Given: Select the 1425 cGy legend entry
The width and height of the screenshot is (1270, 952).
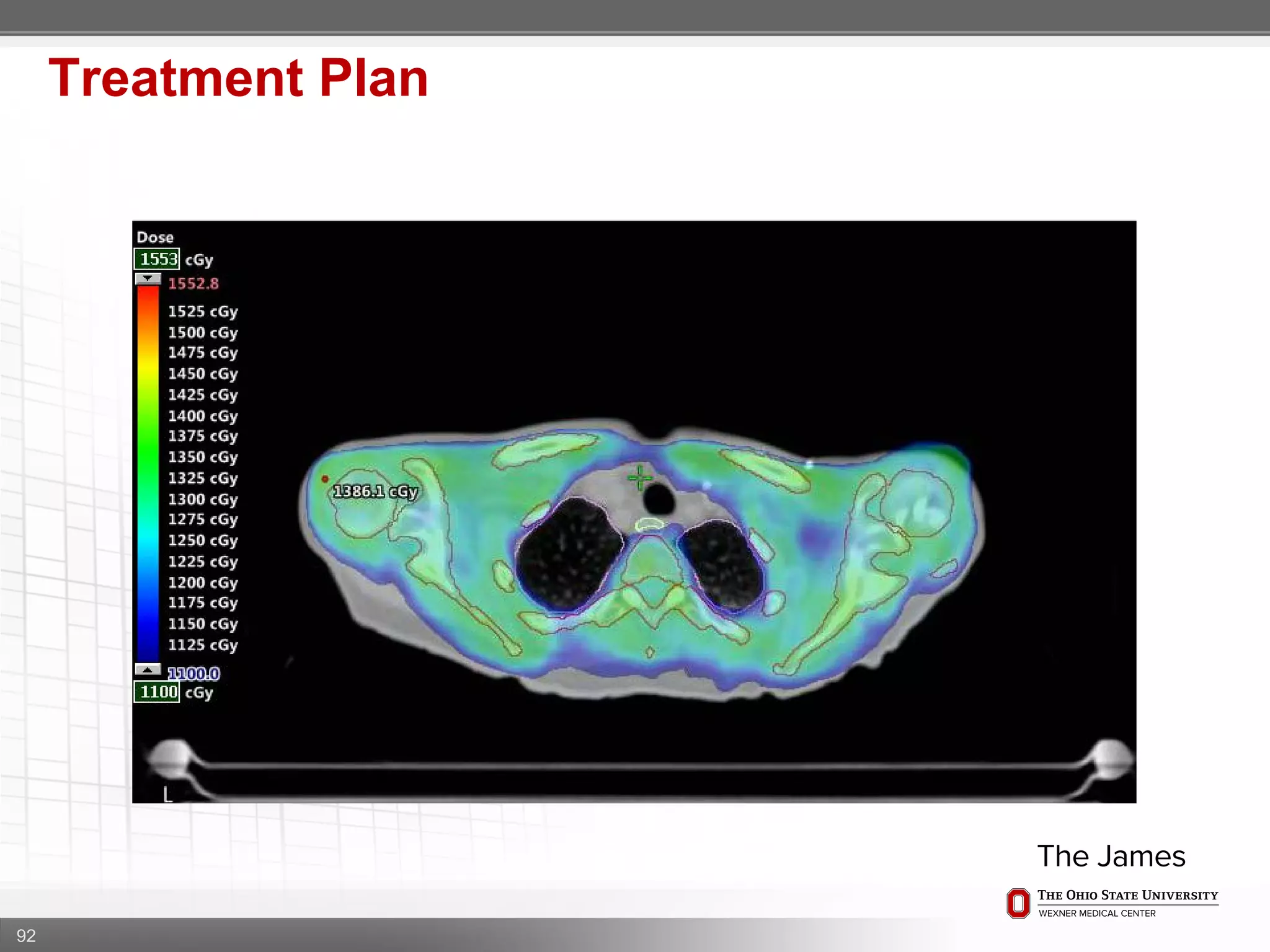Looking at the screenshot, I should 203,395.
